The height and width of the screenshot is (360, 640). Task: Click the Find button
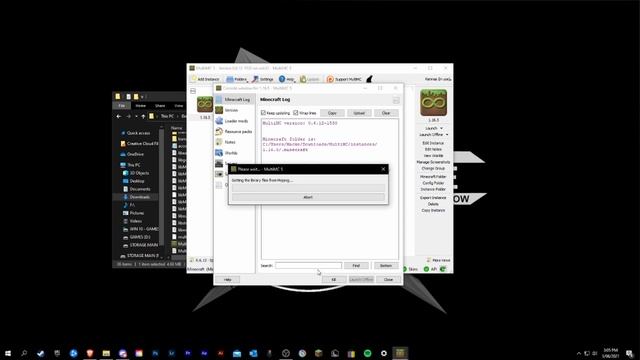[356, 266]
